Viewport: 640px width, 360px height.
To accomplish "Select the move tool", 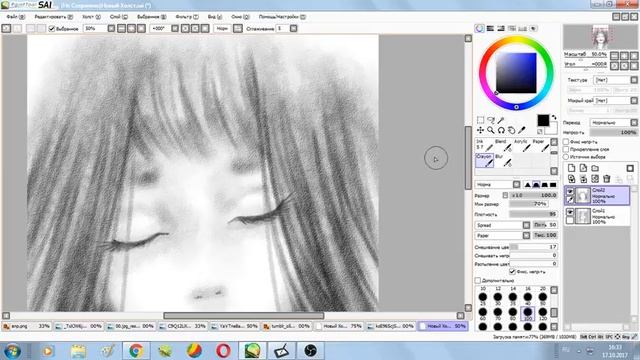I will tap(480, 130).
